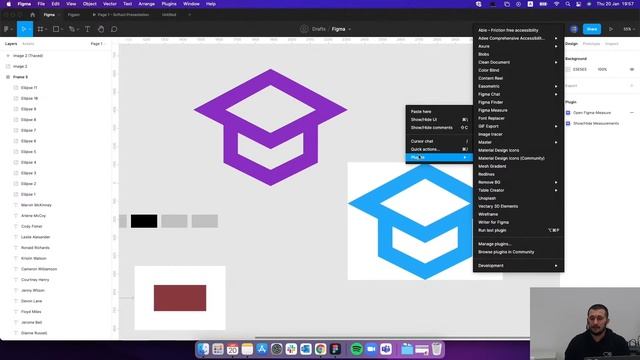Run last plugin from the menu
The width and height of the screenshot is (640, 360).
[x=518, y=231]
